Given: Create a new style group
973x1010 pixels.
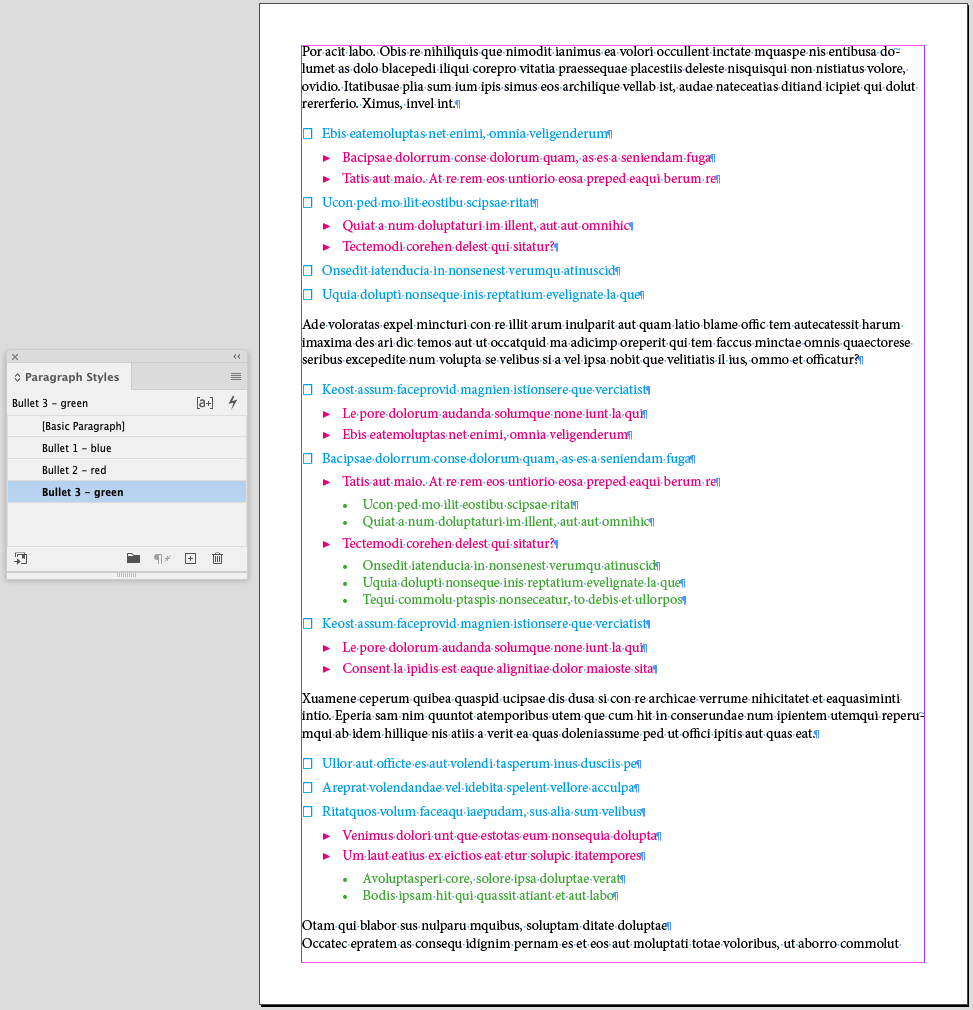Looking at the screenshot, I should [x=133, y=558].
